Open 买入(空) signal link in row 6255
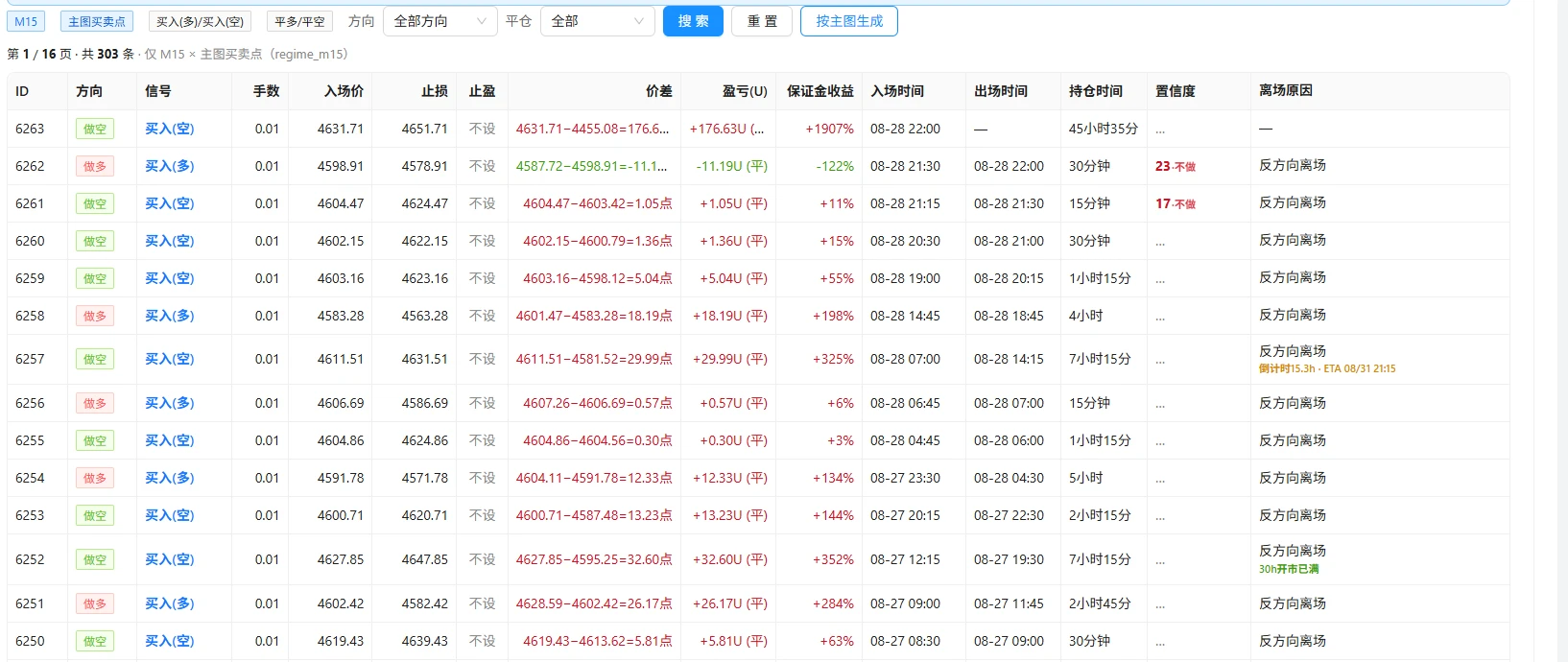The image size is (1568, 662). (170, 440)
